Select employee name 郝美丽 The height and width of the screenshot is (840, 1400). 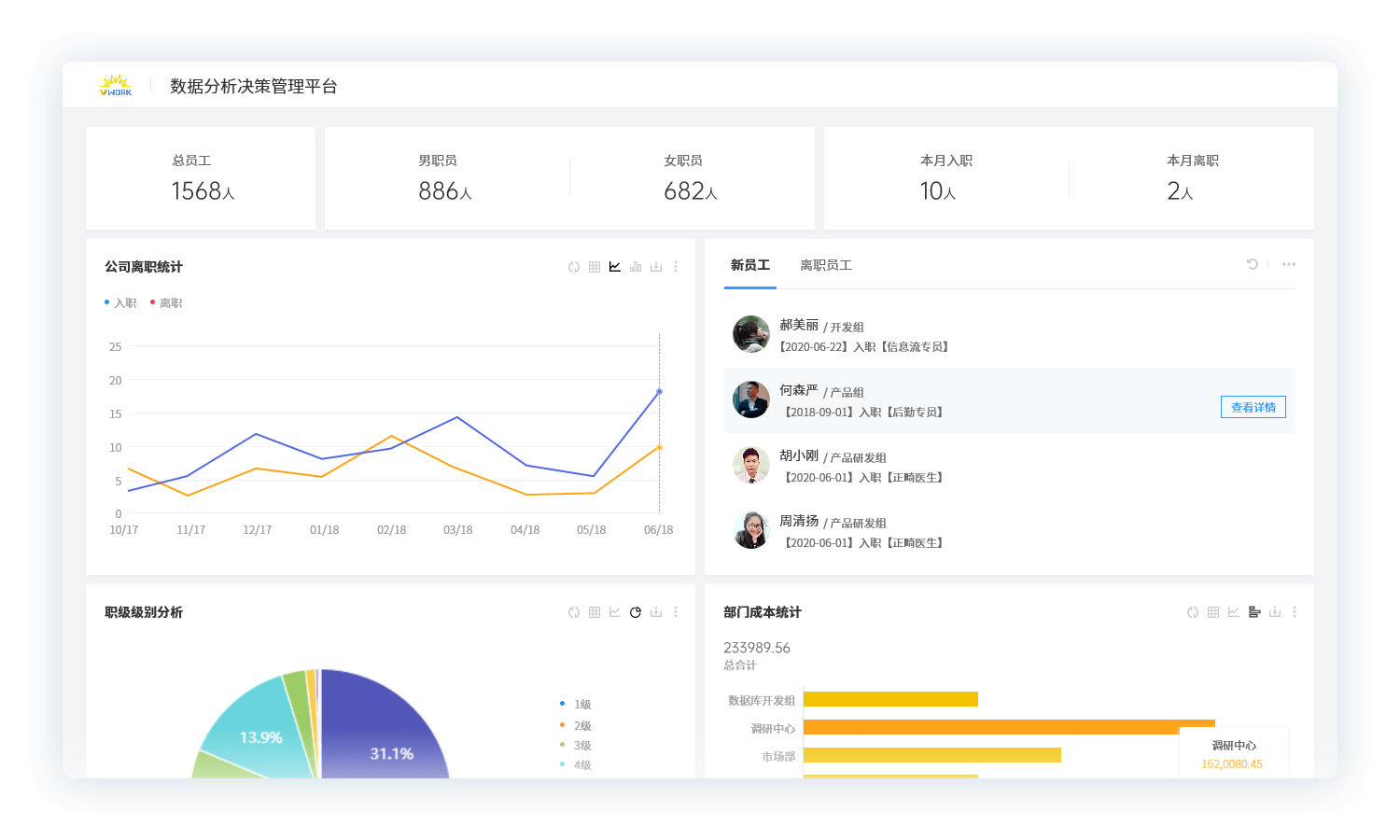pyautogui.click(x=799, y=325)
